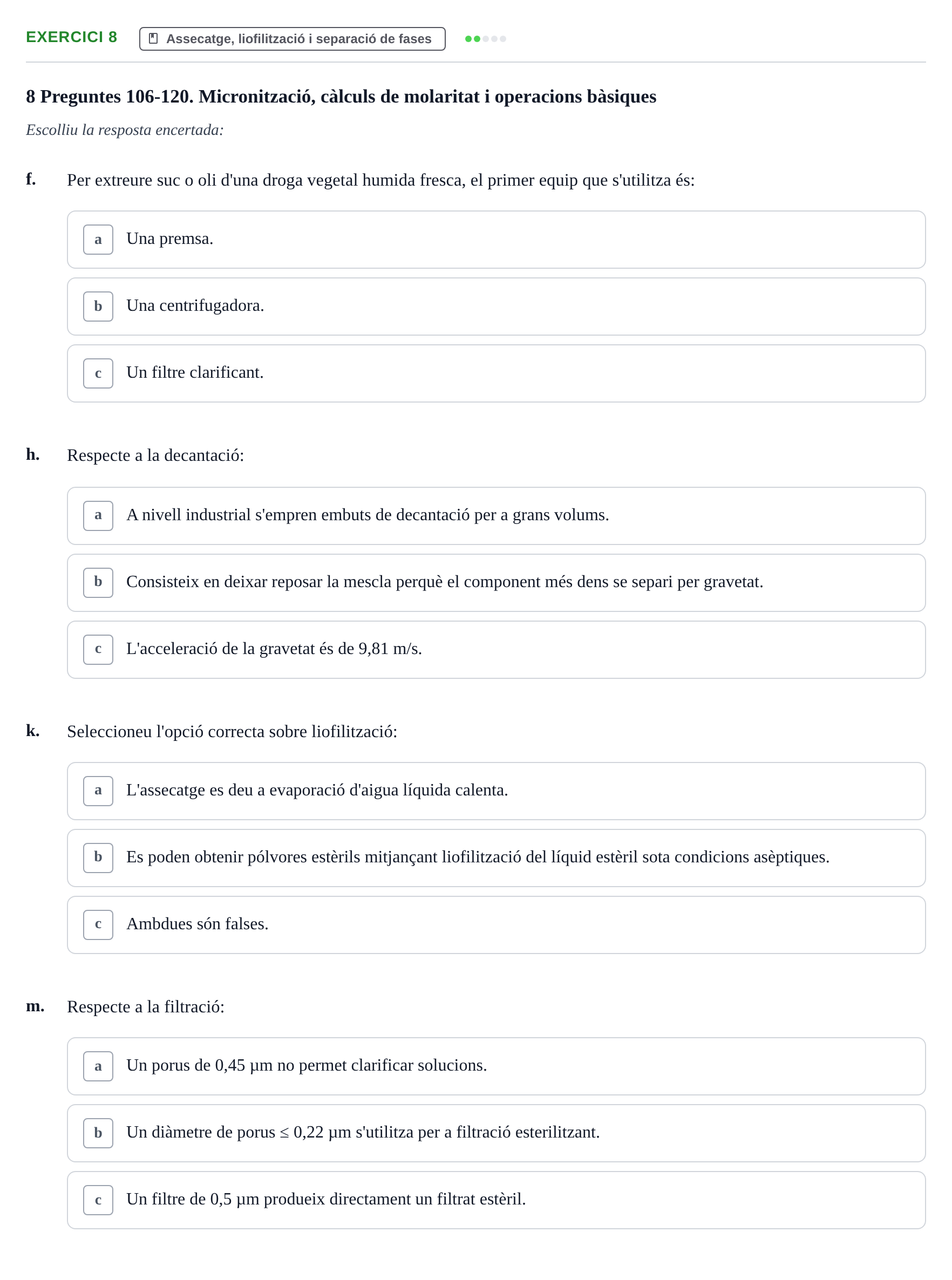Pick 'Ambdues són falses' option
The image size is (952, 1280).
pos(496,924)
